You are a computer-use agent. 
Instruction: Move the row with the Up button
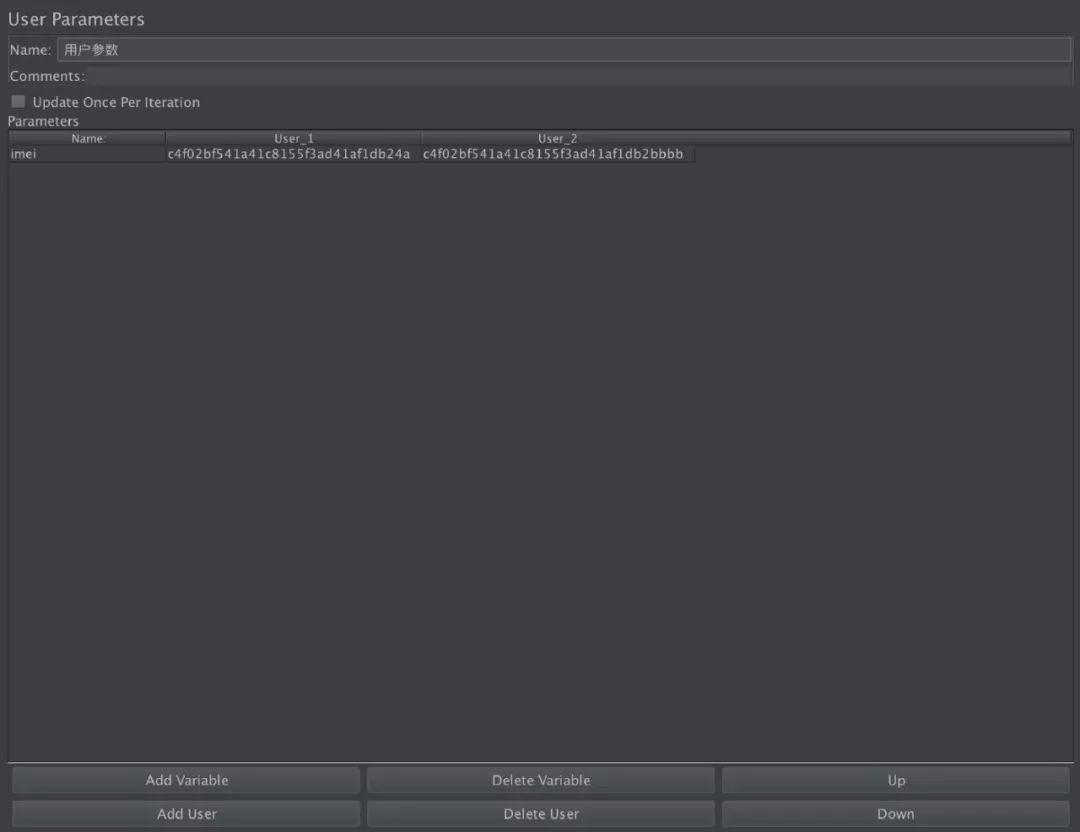pyautogui.click(x=895, y=780)
